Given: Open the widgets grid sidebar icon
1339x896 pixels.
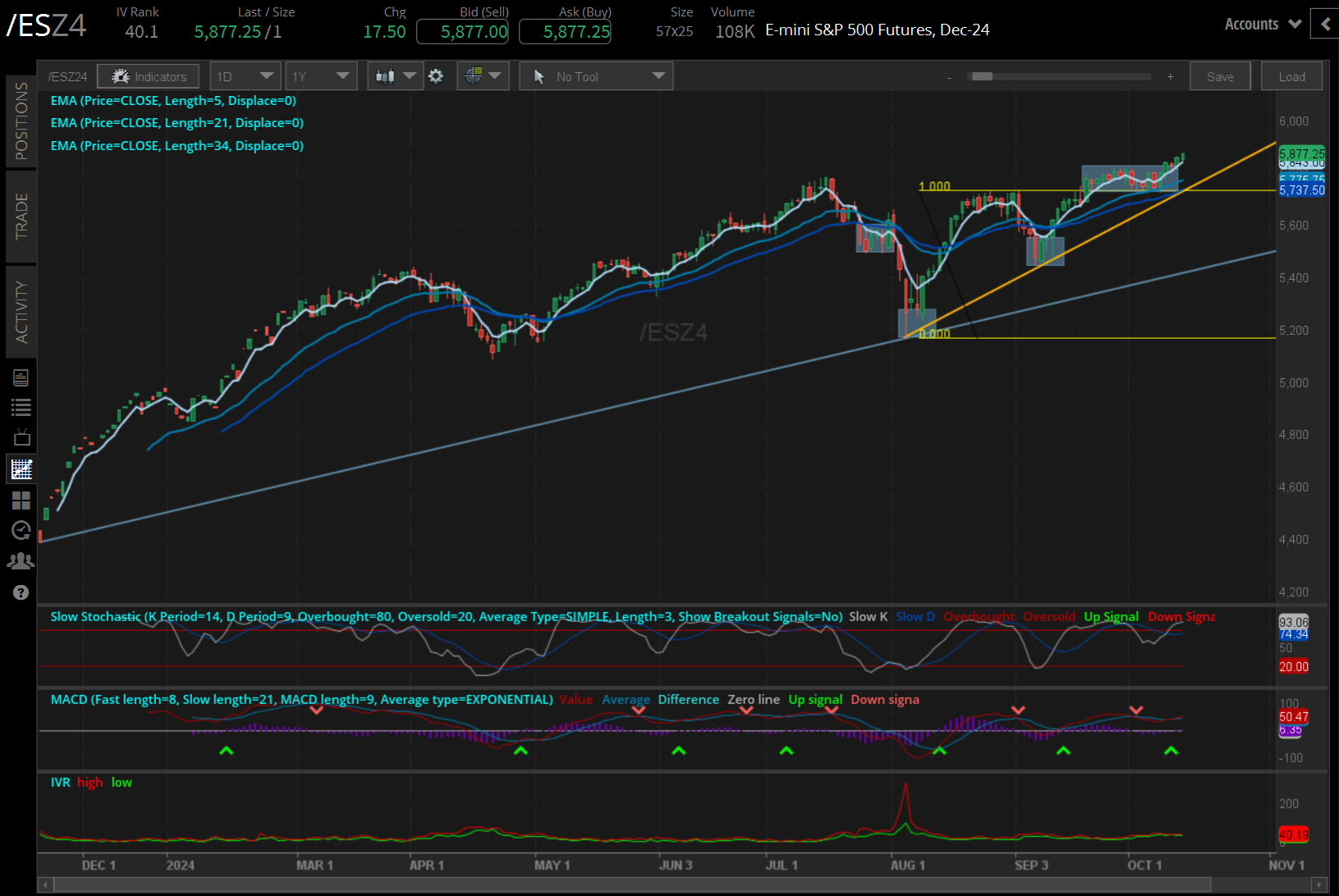Looking at the screenshot, I should (21, 501).
